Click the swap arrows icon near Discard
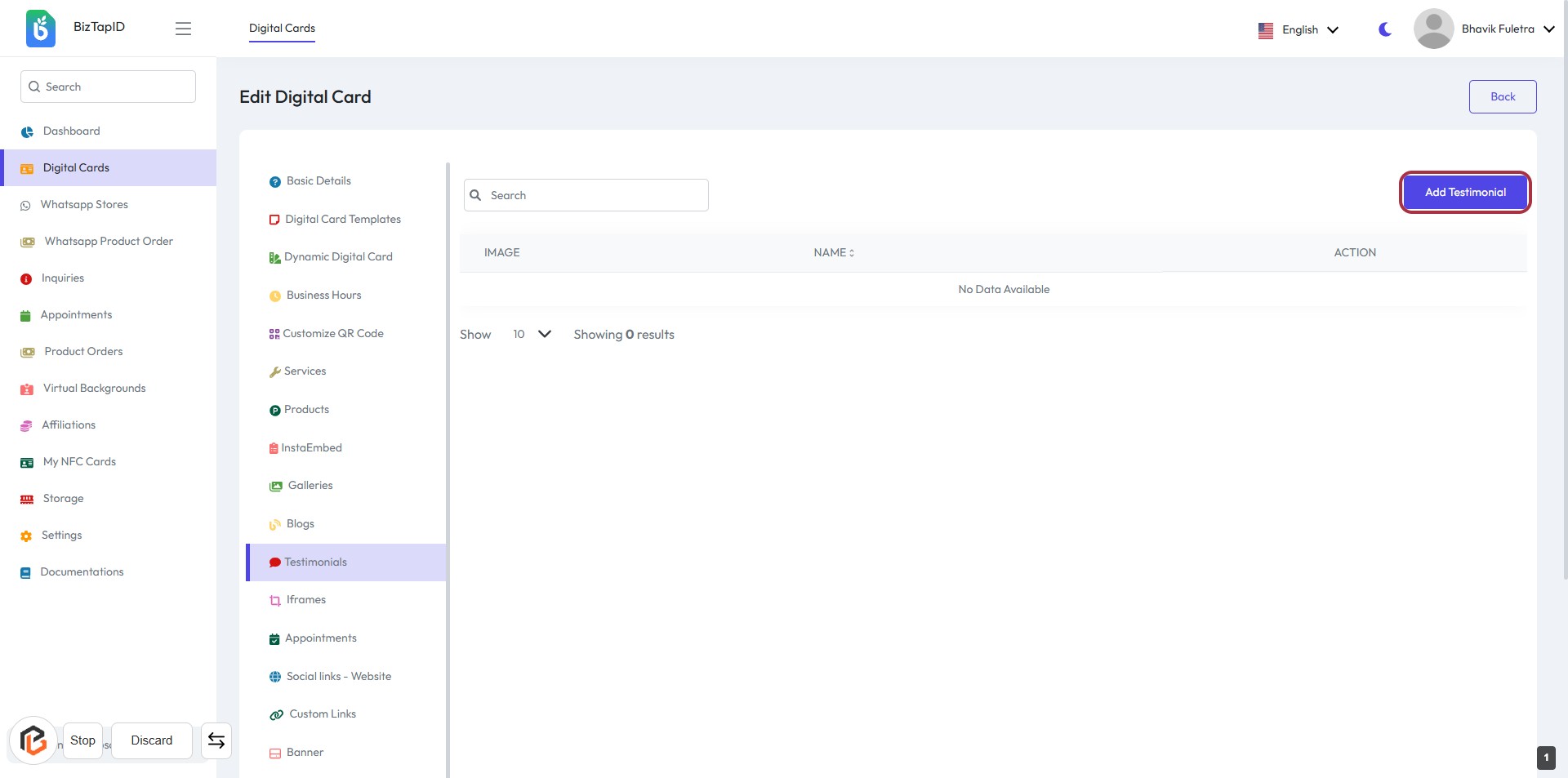1568x778 pixels. tap(216, 740)
